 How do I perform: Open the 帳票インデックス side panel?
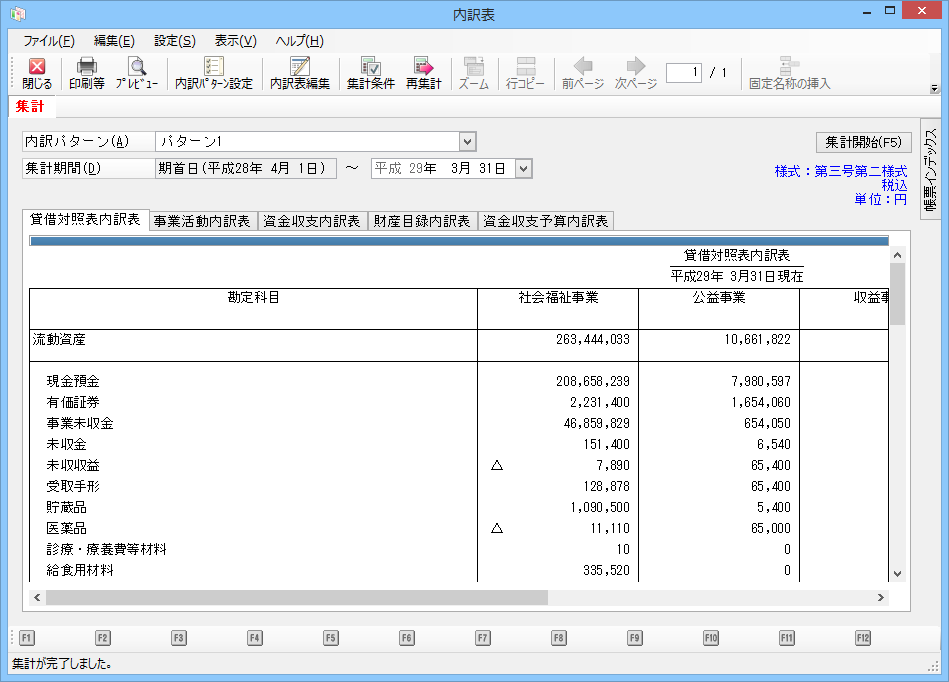coord(929,168)
